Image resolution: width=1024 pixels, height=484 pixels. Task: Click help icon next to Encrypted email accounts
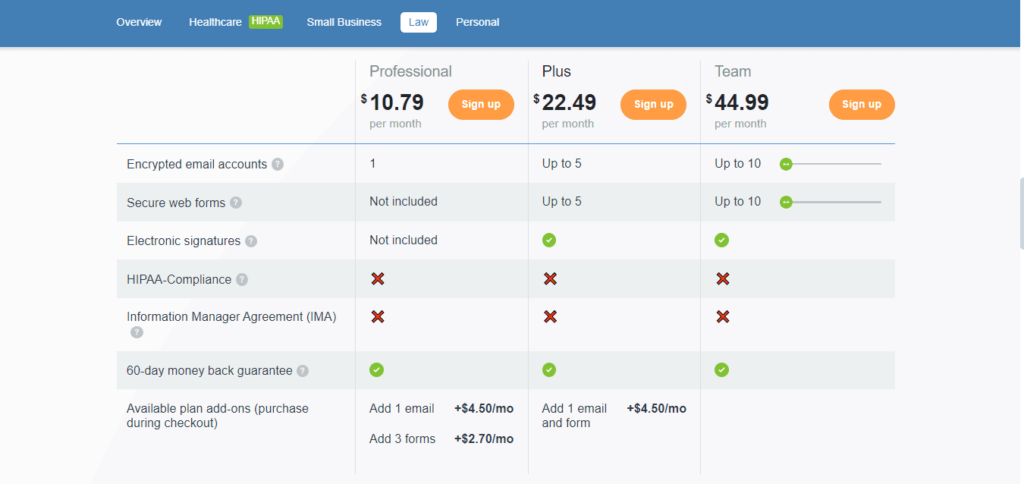[x=277, y=164]
